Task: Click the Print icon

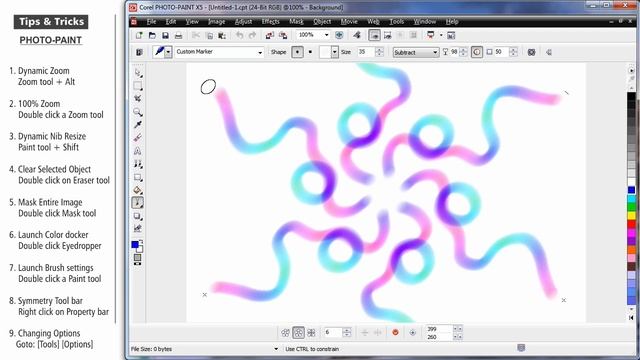Action: point(178,36)
